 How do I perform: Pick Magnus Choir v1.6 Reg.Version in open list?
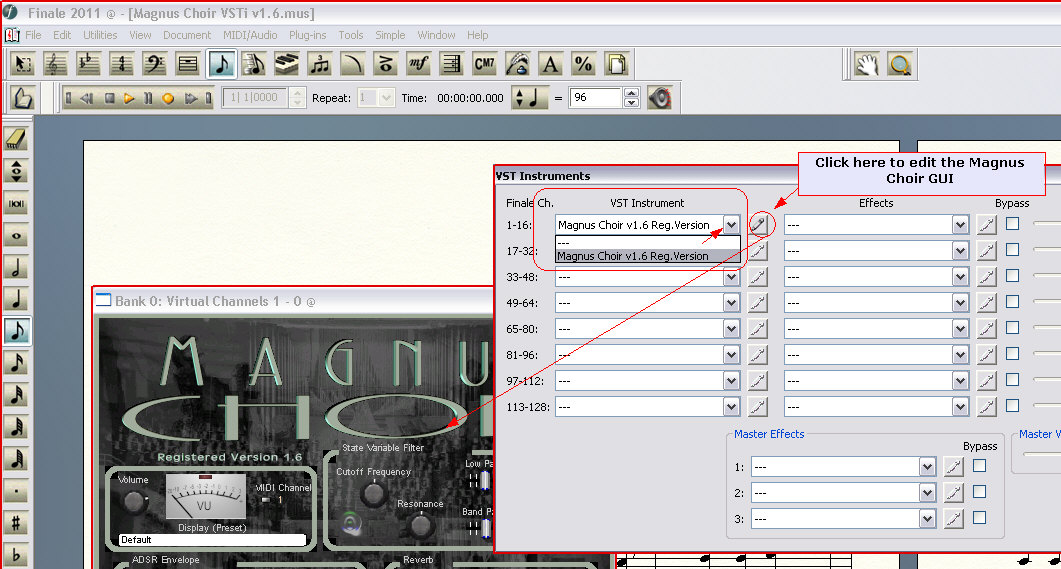647,256
